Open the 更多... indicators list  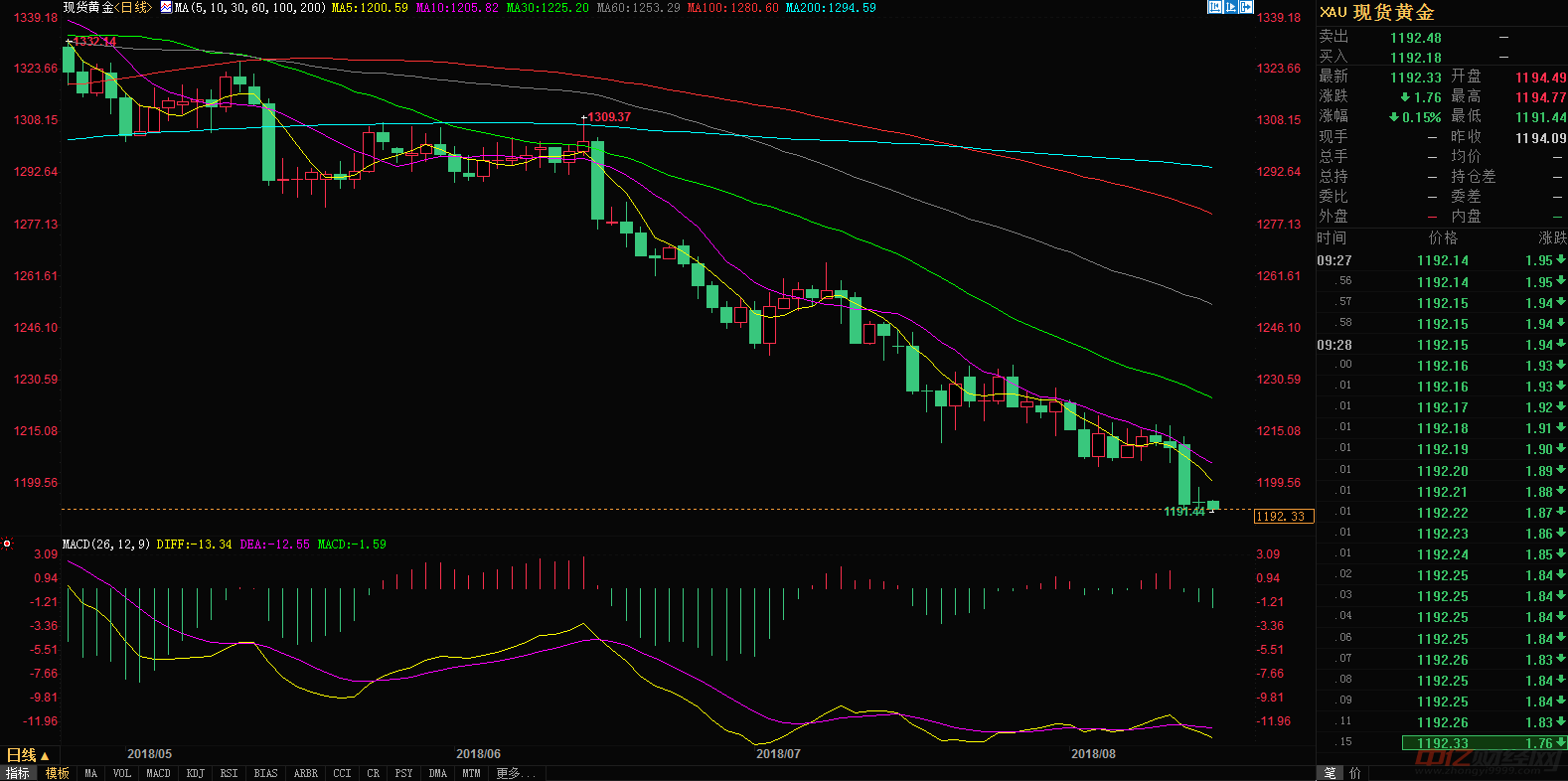point(516,773)
